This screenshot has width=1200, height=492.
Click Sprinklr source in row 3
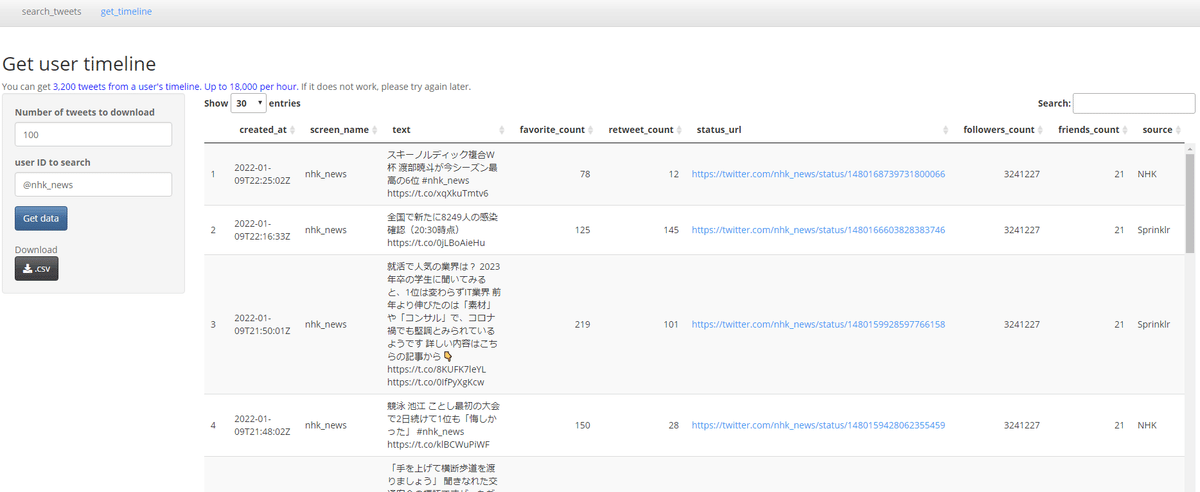[1153, 324]
